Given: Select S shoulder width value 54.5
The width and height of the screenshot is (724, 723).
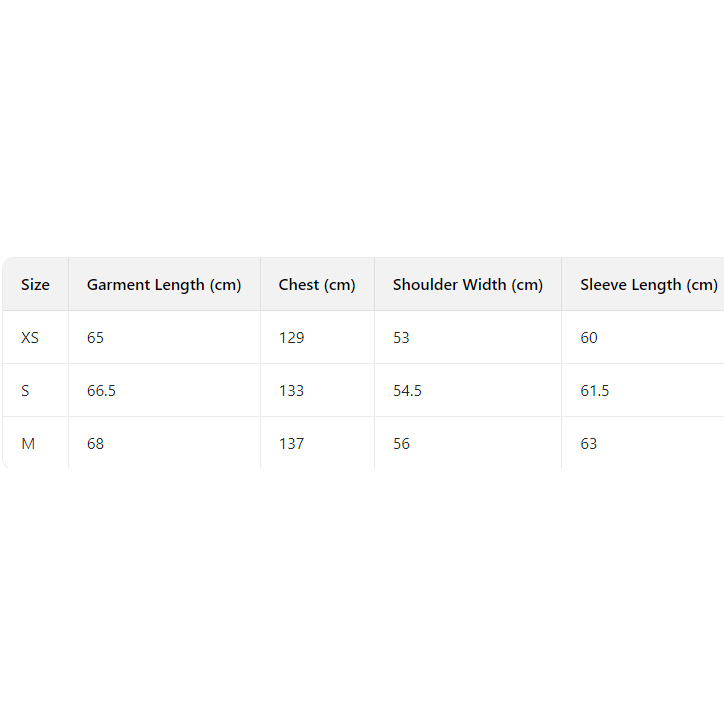Looking at the screenshot, I should coord(407,391).
